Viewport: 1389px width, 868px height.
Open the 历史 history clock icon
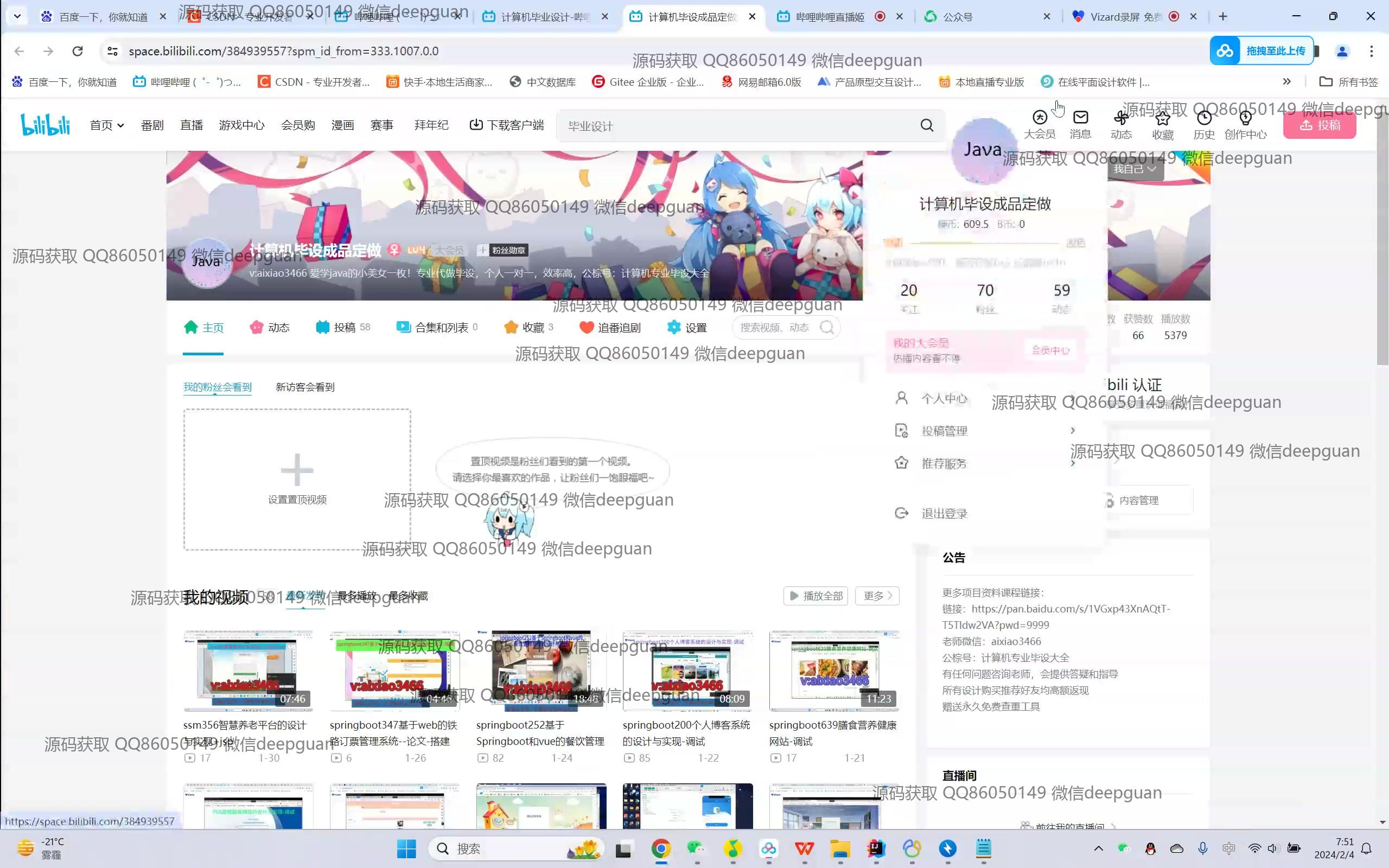coord(1203,125)
